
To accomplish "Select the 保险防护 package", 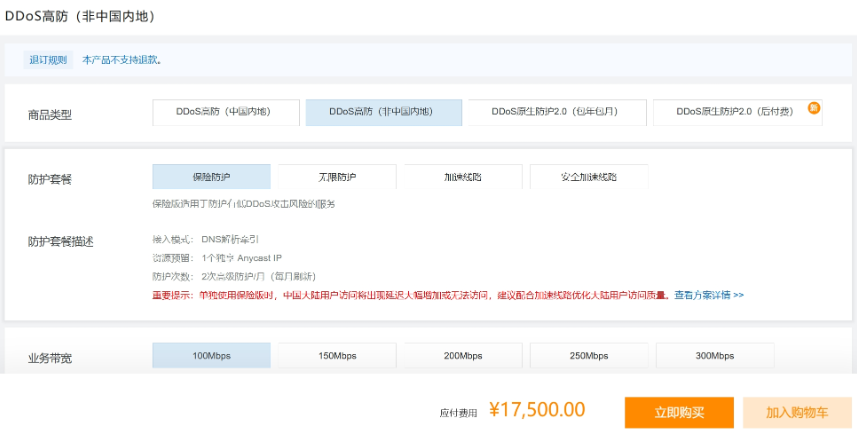I will [x=212, y=177].
